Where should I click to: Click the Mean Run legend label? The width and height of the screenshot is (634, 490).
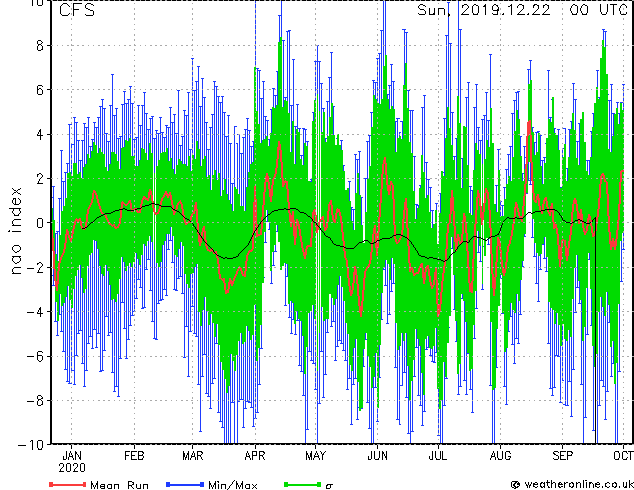pyautogui.click(x=119, y=485)
